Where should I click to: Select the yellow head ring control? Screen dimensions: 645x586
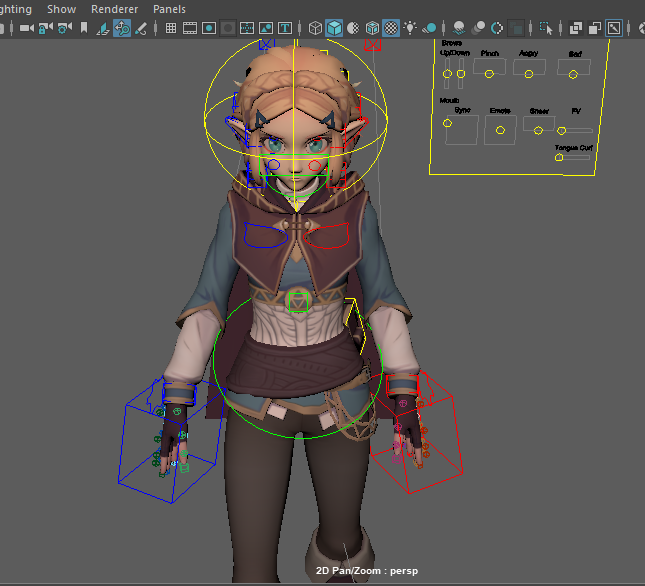[296, 119]
